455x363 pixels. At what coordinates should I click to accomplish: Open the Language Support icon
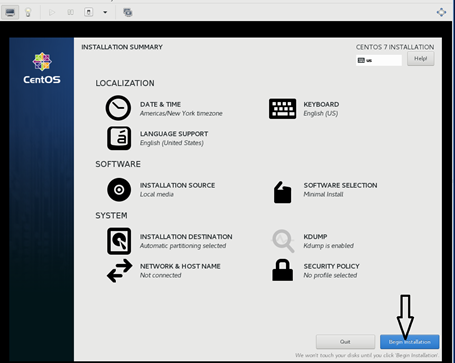119,138
